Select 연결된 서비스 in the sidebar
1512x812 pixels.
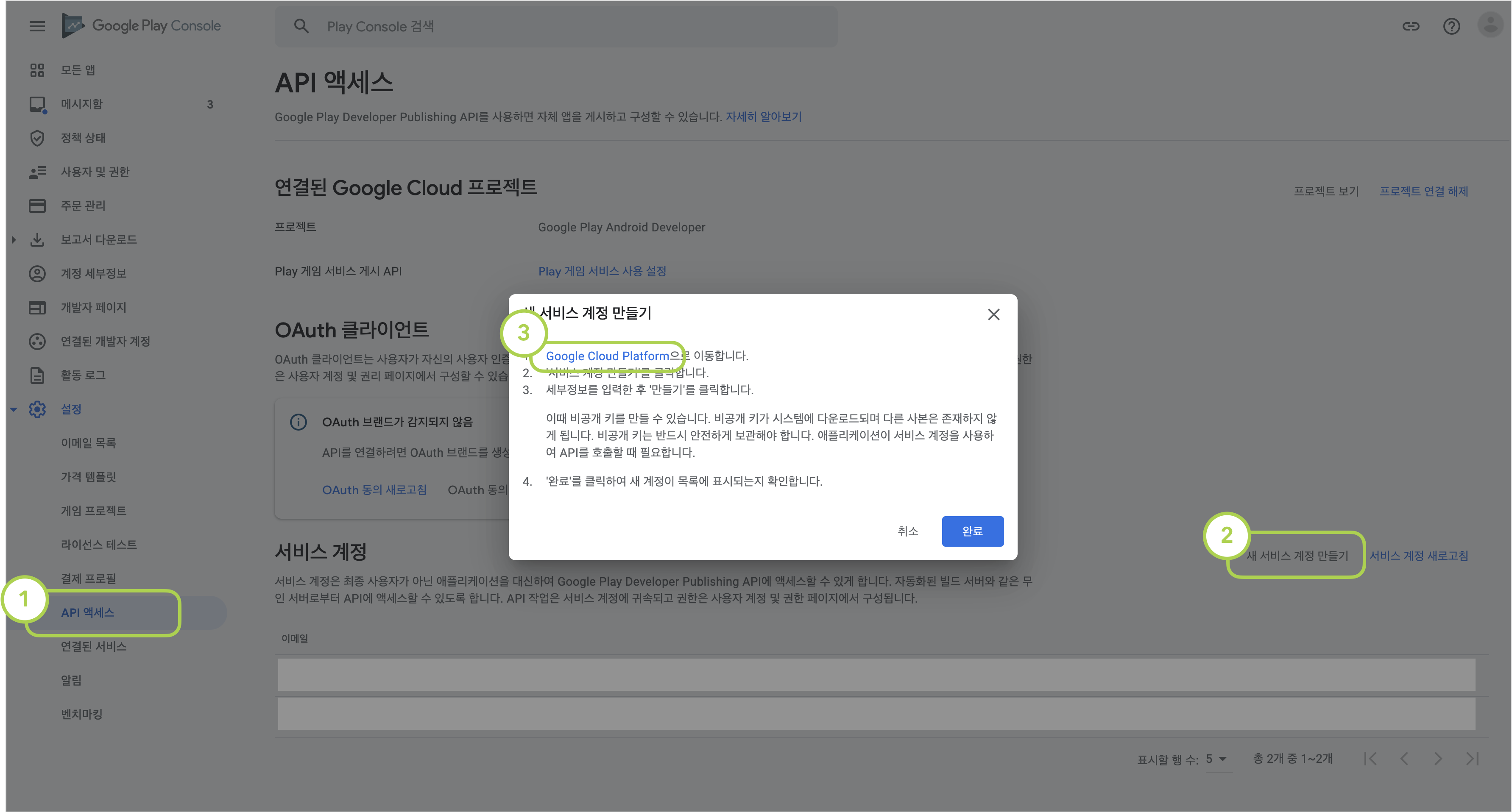94,647
